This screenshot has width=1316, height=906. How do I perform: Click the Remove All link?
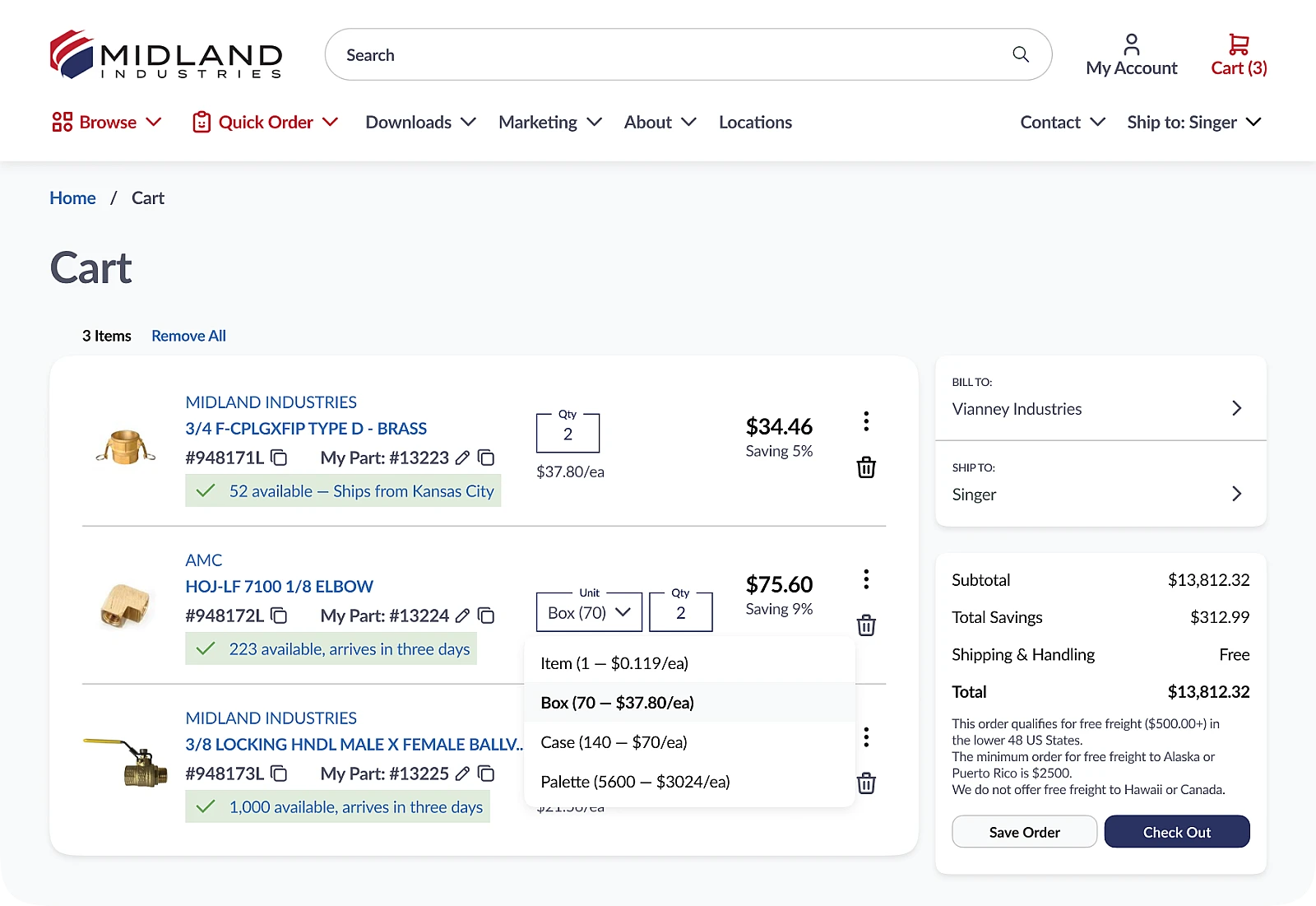[188, 335]
